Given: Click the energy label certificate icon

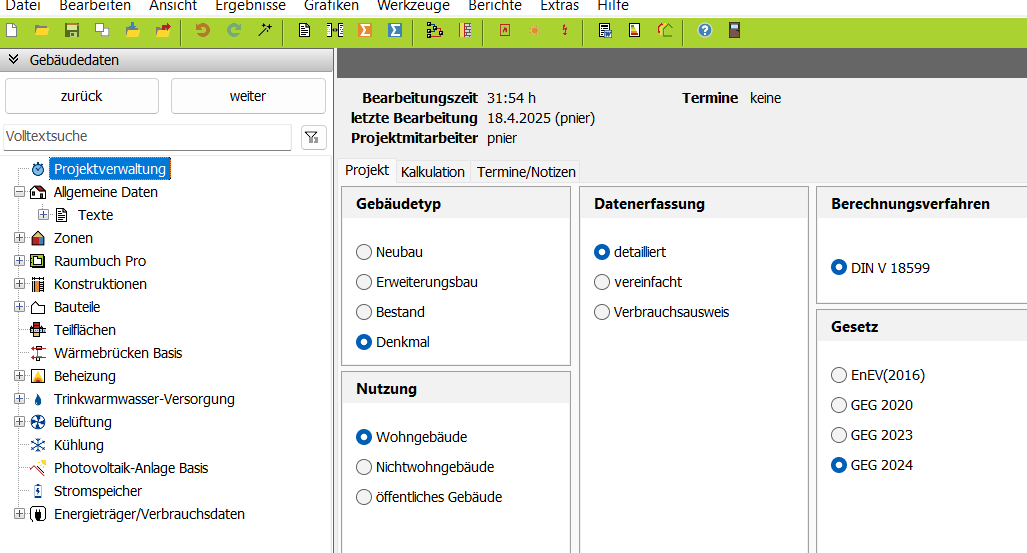Looking at the screenshot, I should (634, 30).
